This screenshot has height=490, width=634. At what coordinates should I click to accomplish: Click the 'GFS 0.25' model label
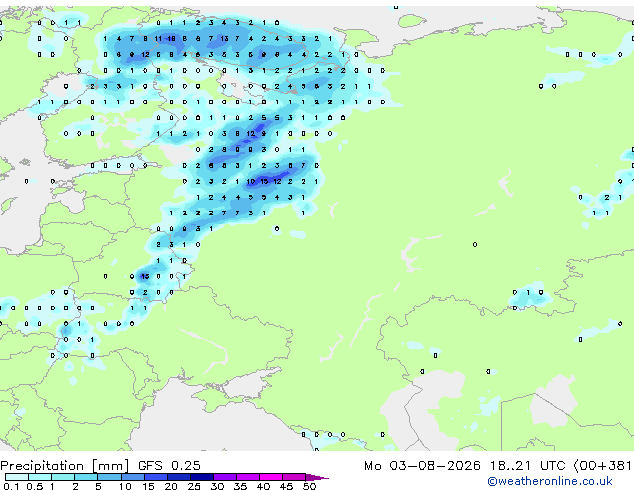point(169,466)
